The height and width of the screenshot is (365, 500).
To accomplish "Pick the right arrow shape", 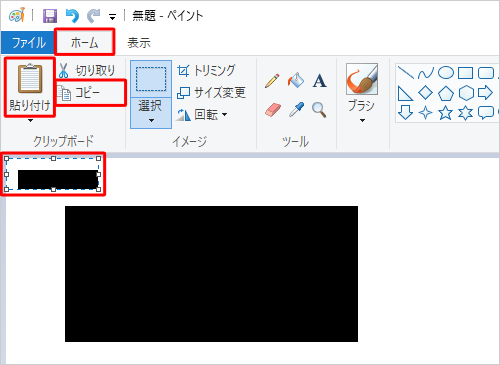I will (x=485, y=93).
